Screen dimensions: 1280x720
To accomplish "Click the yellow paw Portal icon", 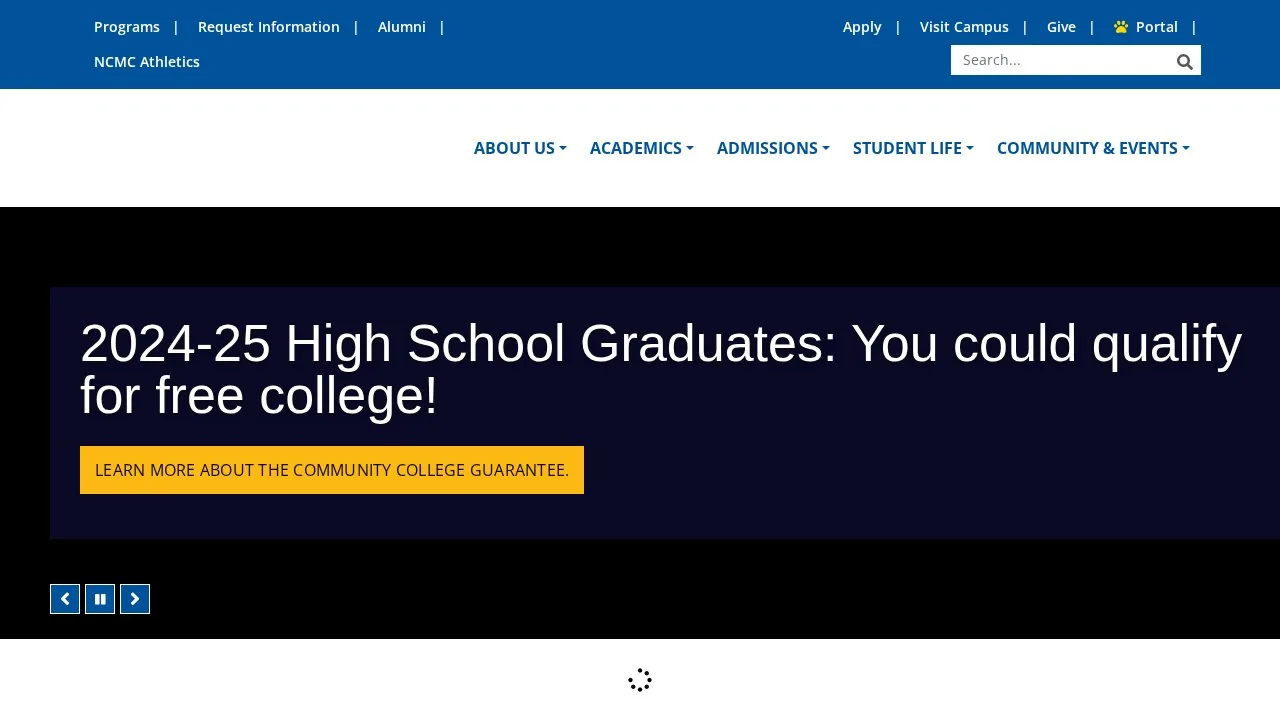I will point(1121,27).
